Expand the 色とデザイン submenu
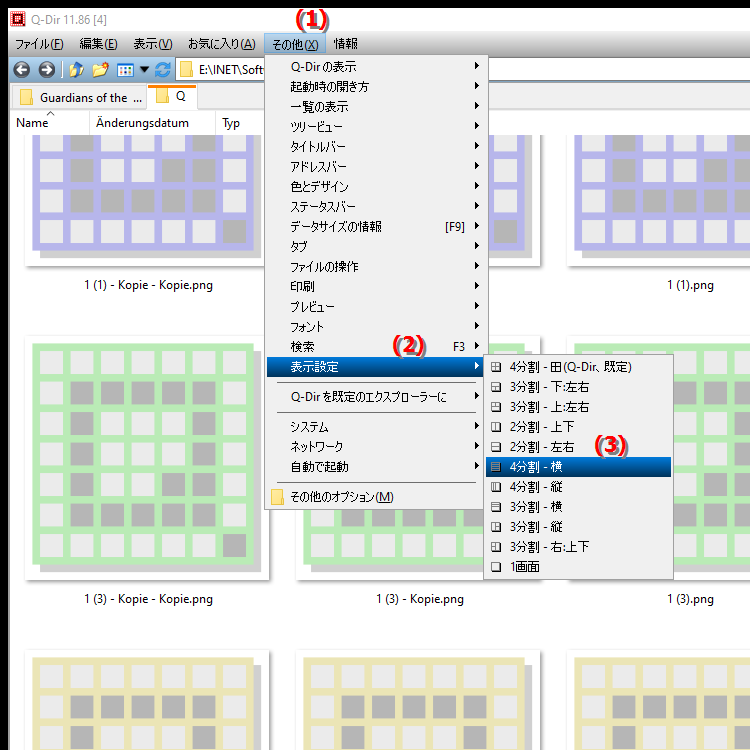Viewport: 750px width, 750px height. [x=377, y=187]
